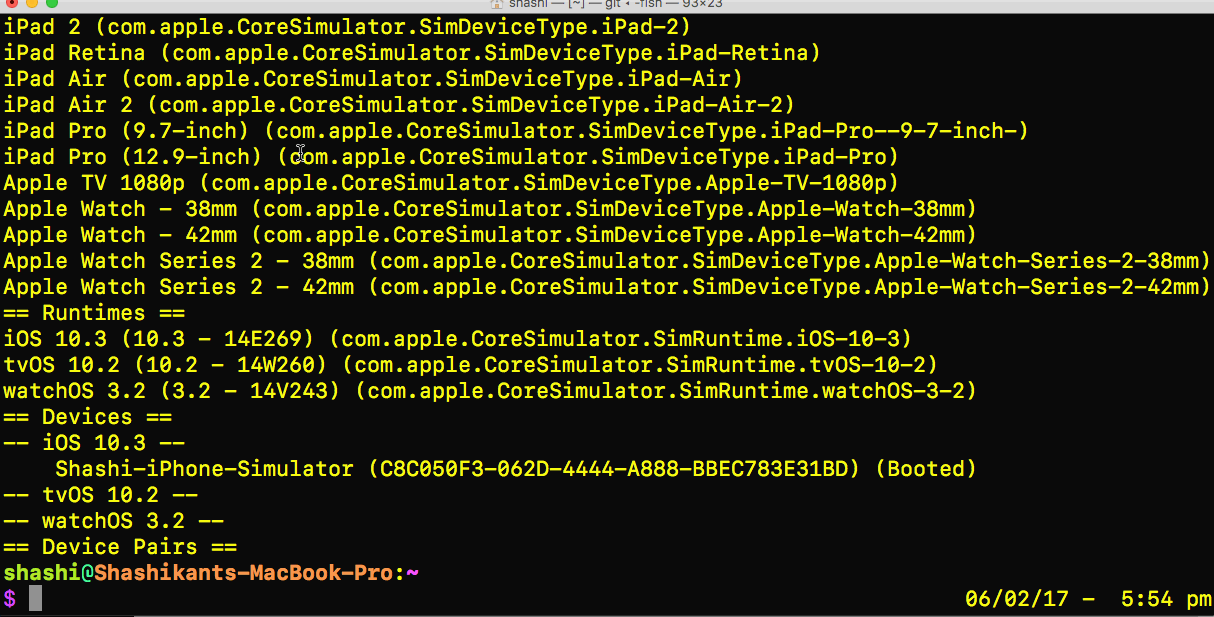Click the time '5:54 pm' in right prompt

(1165, 599)
